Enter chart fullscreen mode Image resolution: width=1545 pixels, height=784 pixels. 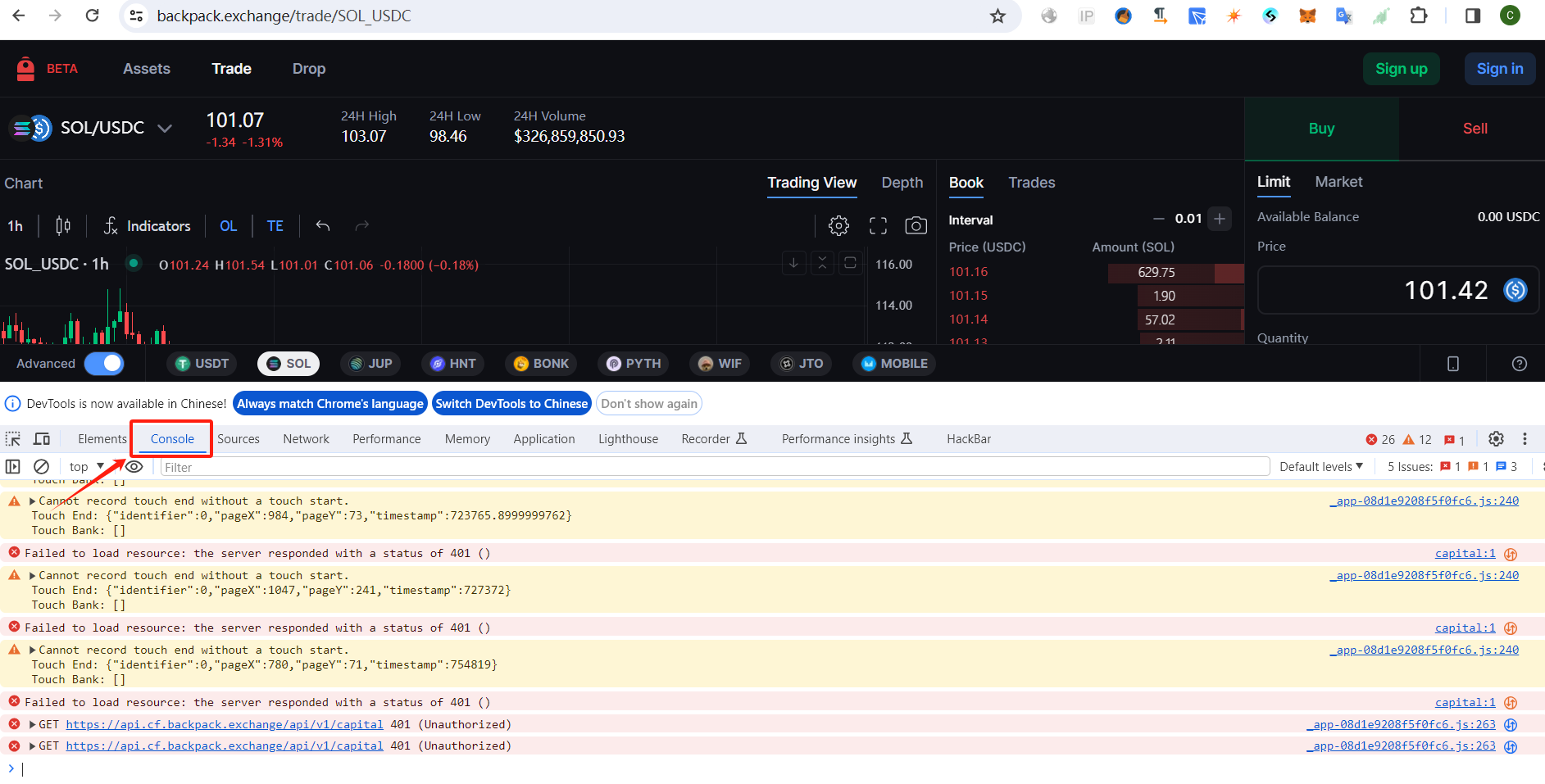click(x=878, y=225)
